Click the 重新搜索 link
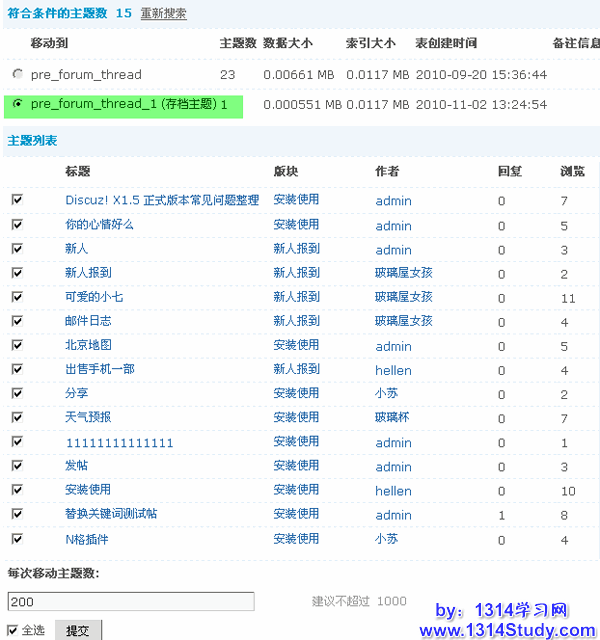 pyautogui.click(x=163, y=14)
